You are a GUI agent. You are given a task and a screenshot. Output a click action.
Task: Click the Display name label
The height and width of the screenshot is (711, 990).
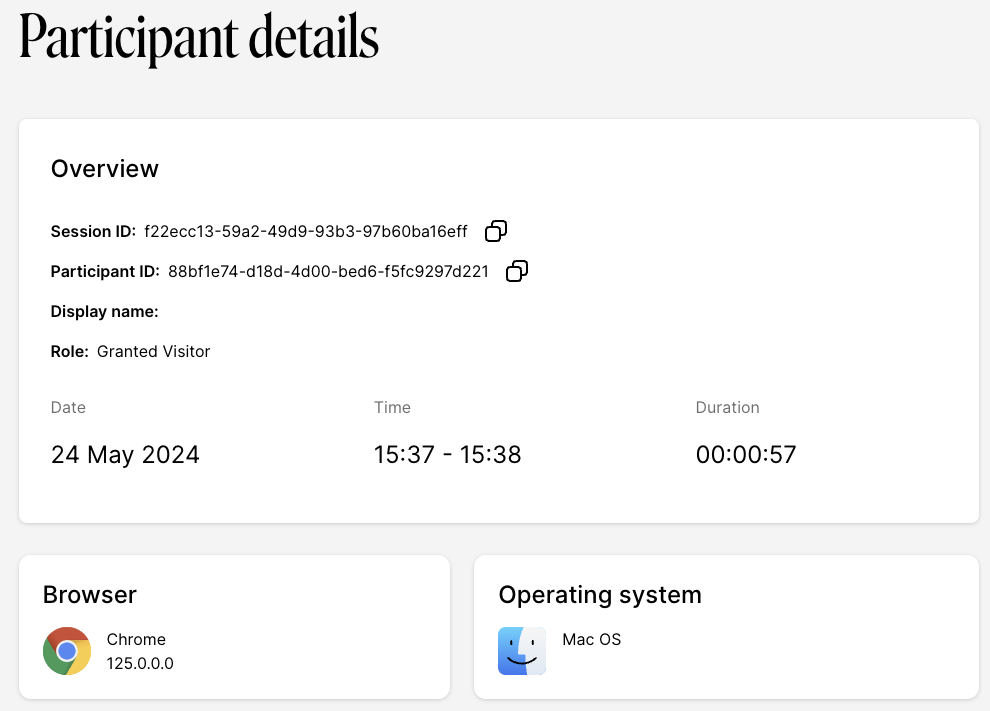tap(105, 312)
